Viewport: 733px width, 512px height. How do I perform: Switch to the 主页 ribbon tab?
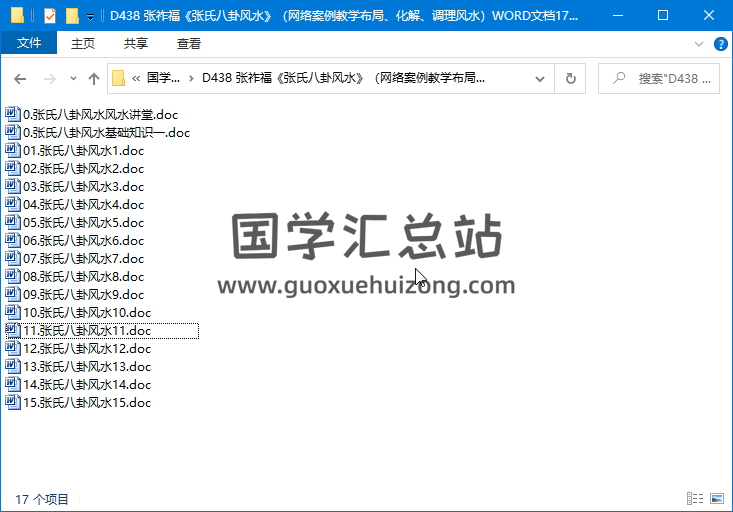83,43
